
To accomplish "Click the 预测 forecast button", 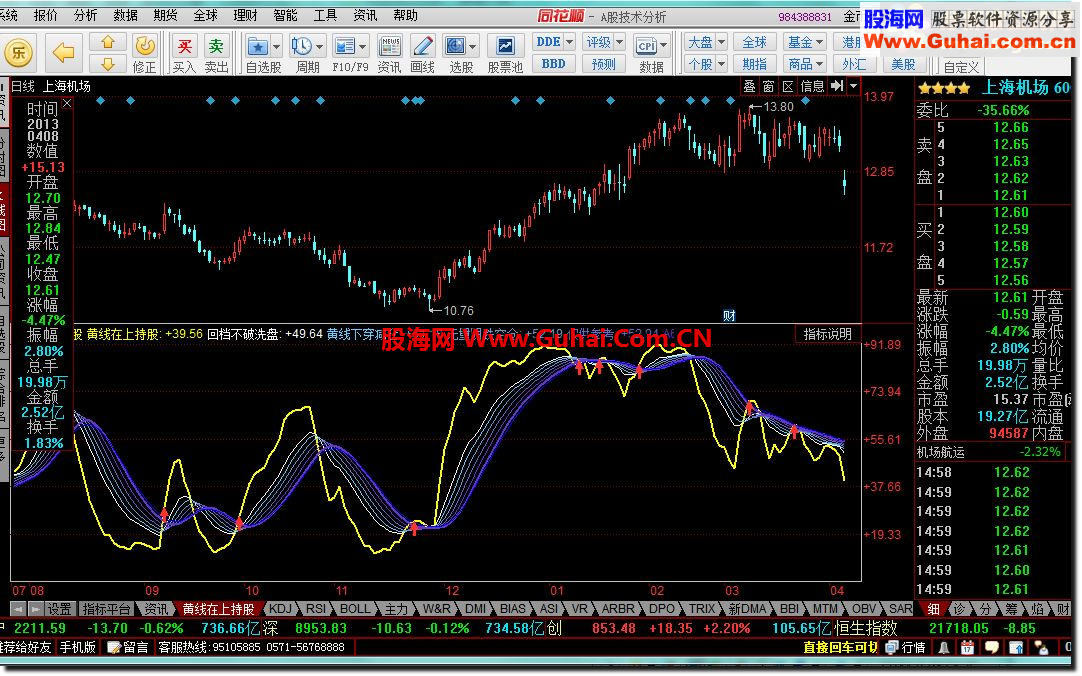I will click(x=603, y=64).
